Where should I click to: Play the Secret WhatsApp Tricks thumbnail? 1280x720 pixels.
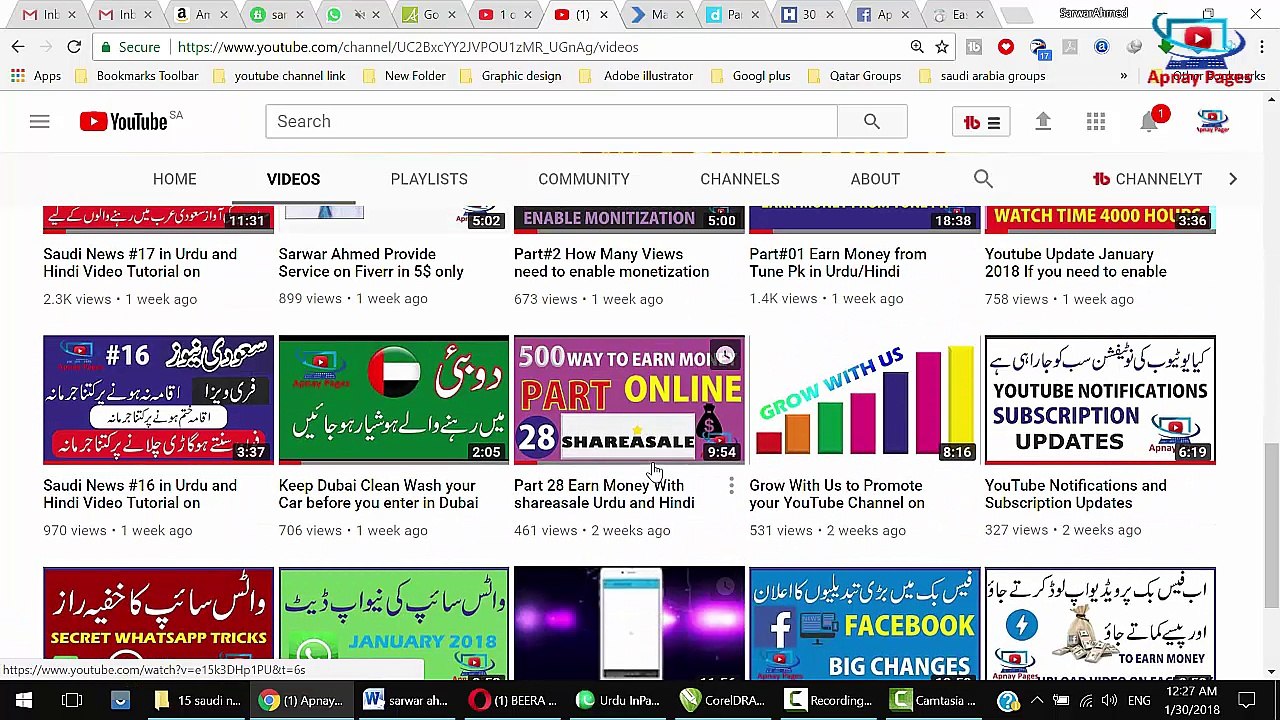point(158,624)
